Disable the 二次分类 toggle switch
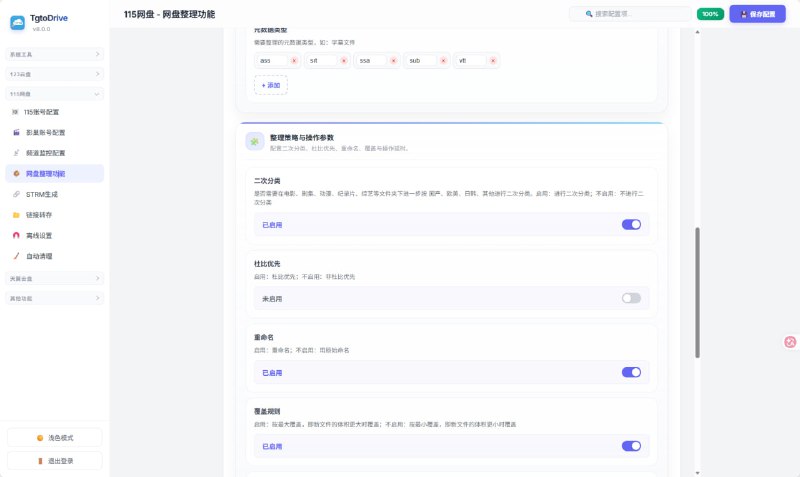The height and width of the screenshot is (477, 800). pyautogui.click(x=631, y=224)
